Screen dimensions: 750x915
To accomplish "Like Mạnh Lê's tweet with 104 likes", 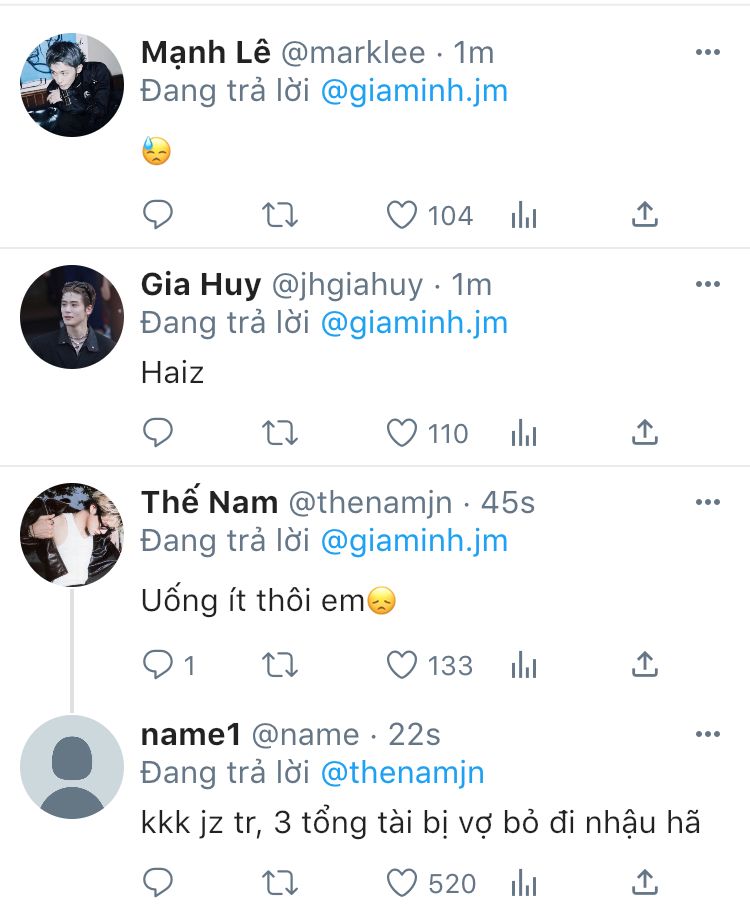I will [x=402, y=215].
